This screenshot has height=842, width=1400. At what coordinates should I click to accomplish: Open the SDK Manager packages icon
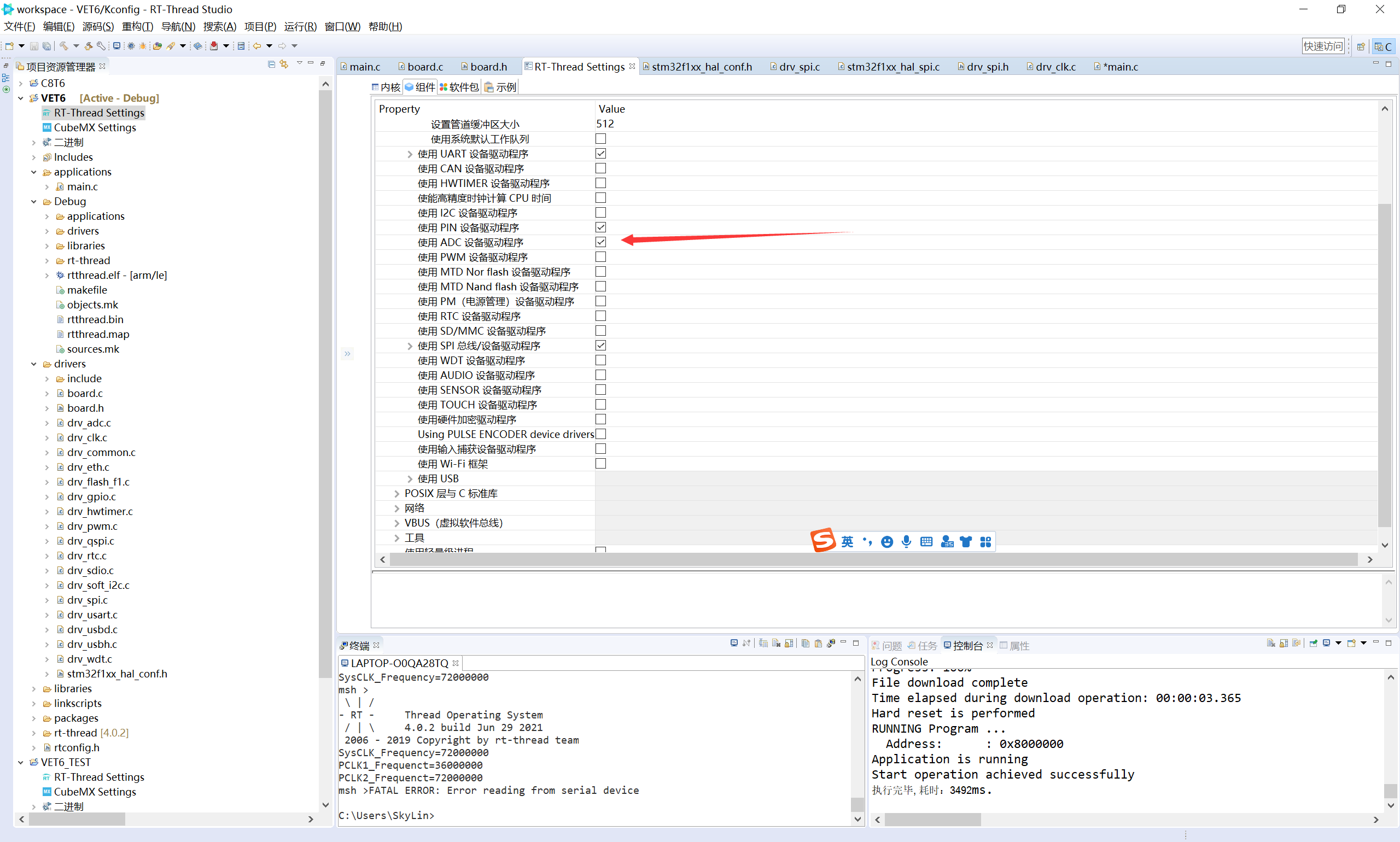coord(157,45)
